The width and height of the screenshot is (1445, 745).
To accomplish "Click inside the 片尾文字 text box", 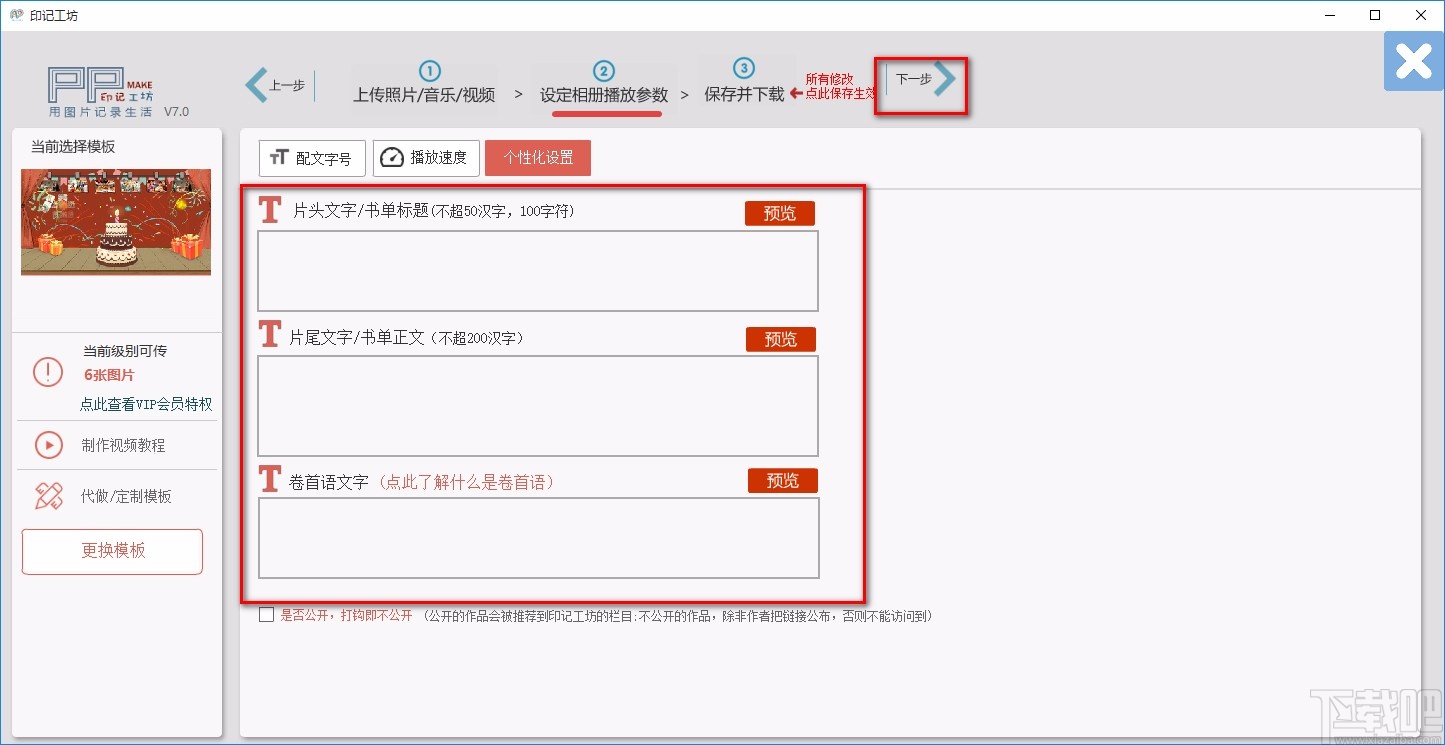I will 538,405.
